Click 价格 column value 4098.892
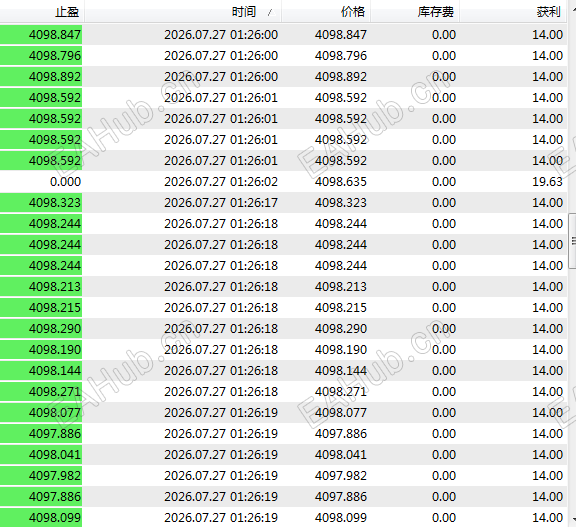The image size is (576, 527). pyautogui.click(x=341, y=76)
